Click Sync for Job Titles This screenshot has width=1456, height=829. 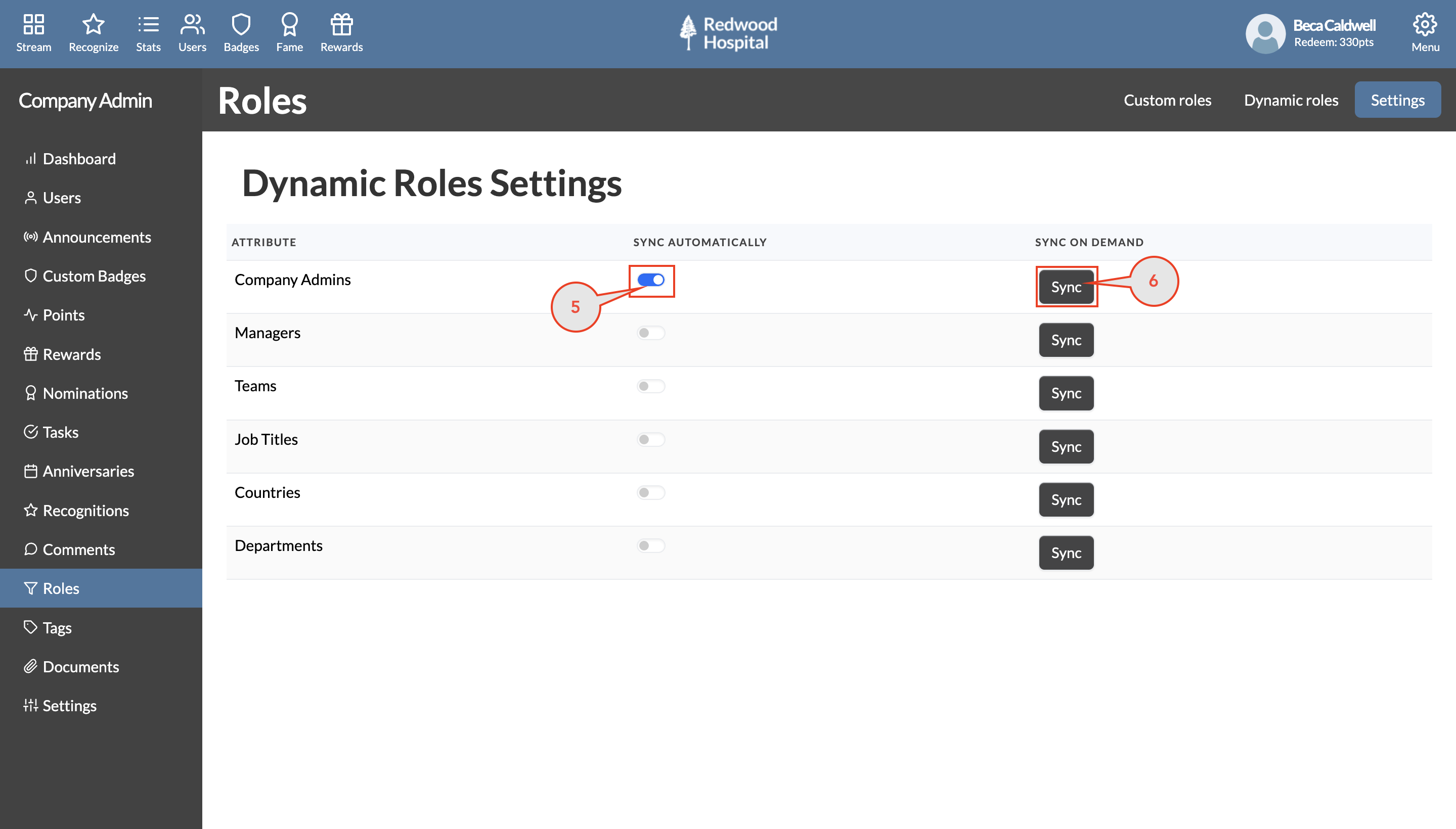point(1066,446)
